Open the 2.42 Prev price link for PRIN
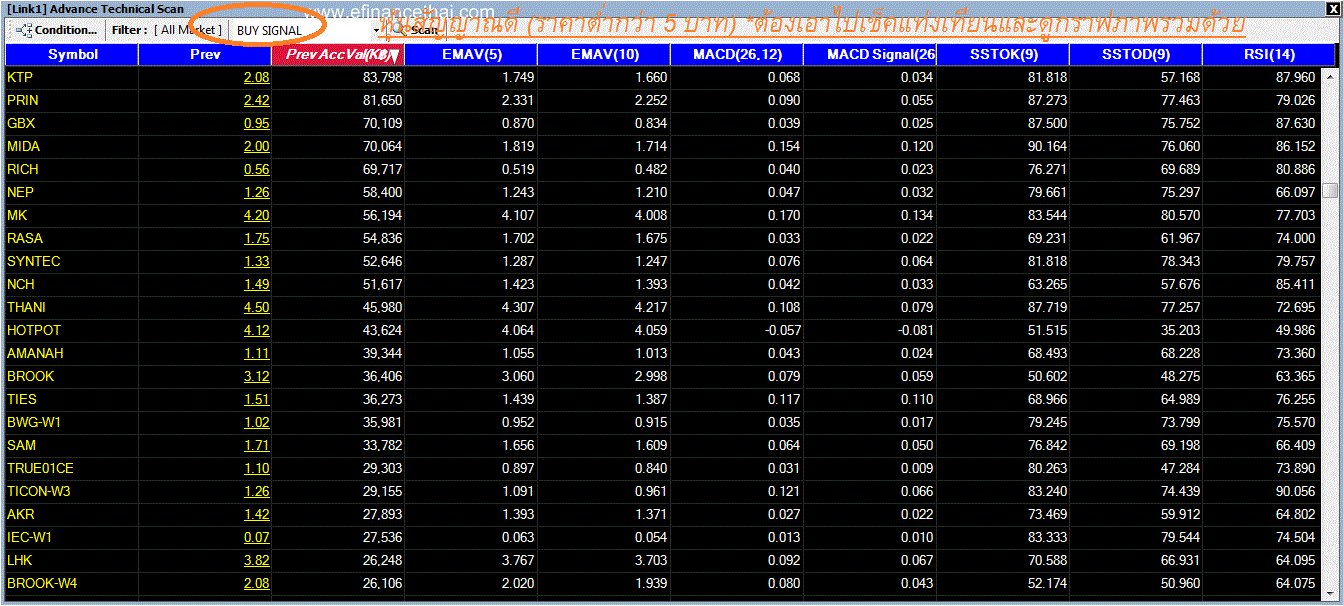The height and width of the screenshot is (606, 1344). [x=256, y=100]
